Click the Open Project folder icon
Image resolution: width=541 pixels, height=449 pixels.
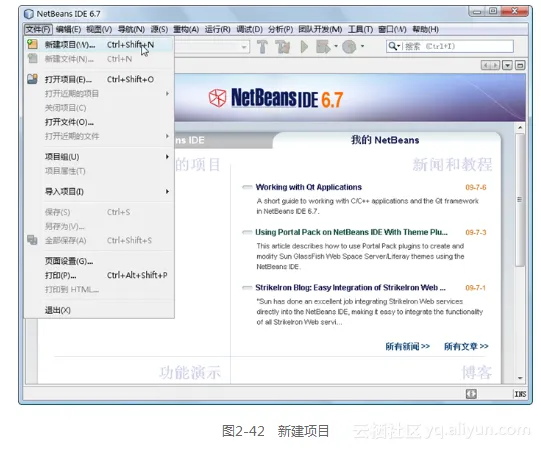[x=32, y=79]
